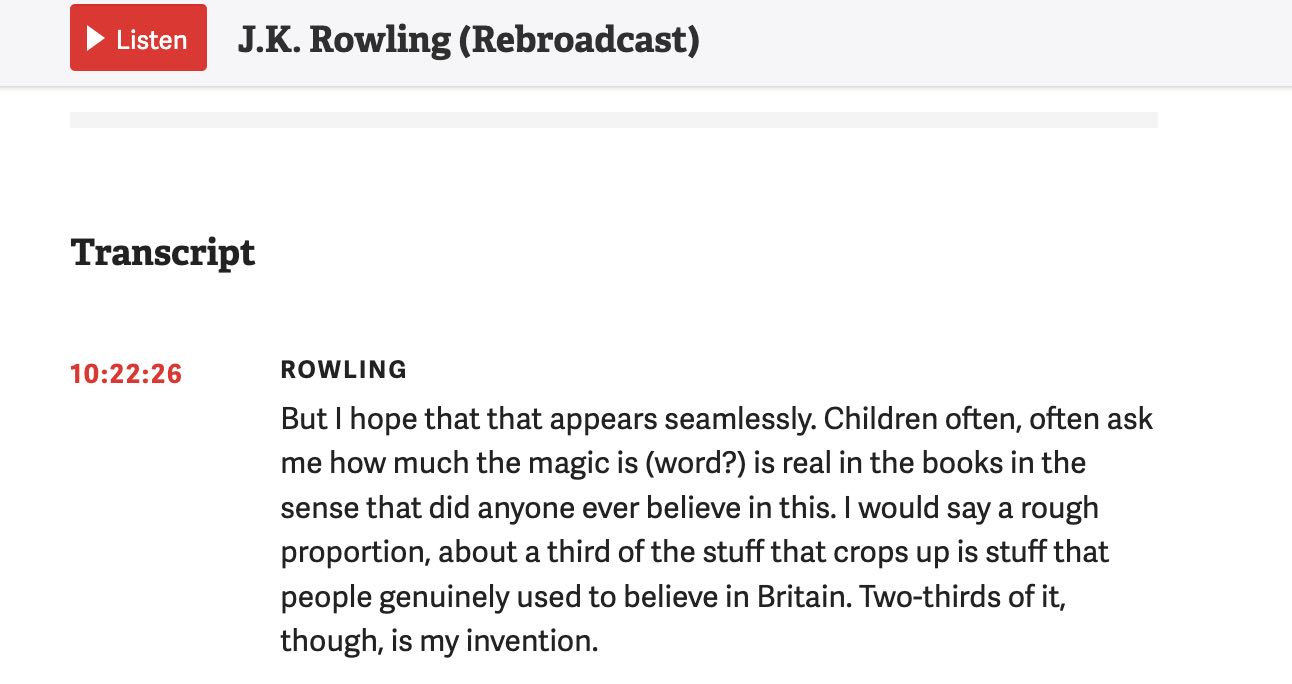
Task: Click the gray audio progress bar
Action: pyautogui.click(x=613, y=119)
